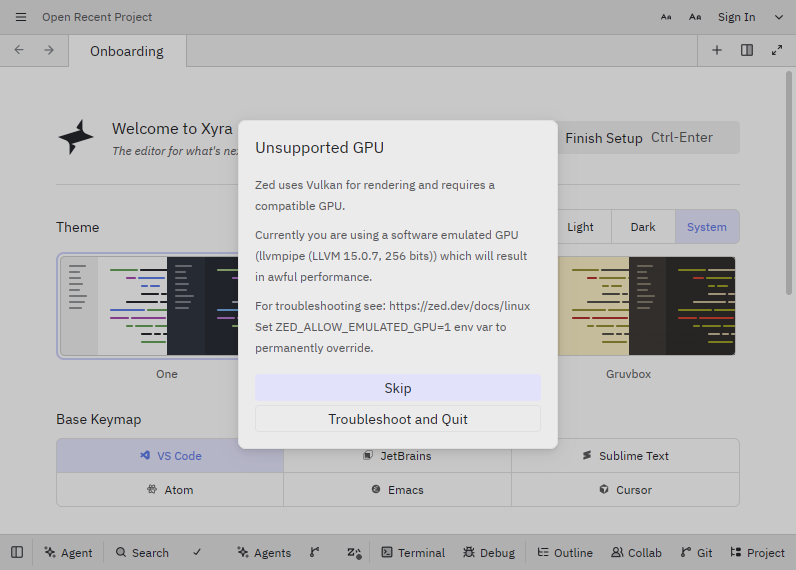This screenshot has height=570, width=796.
Task: Click the checkmark diagnostics icon
Action: tap(197, 552)
